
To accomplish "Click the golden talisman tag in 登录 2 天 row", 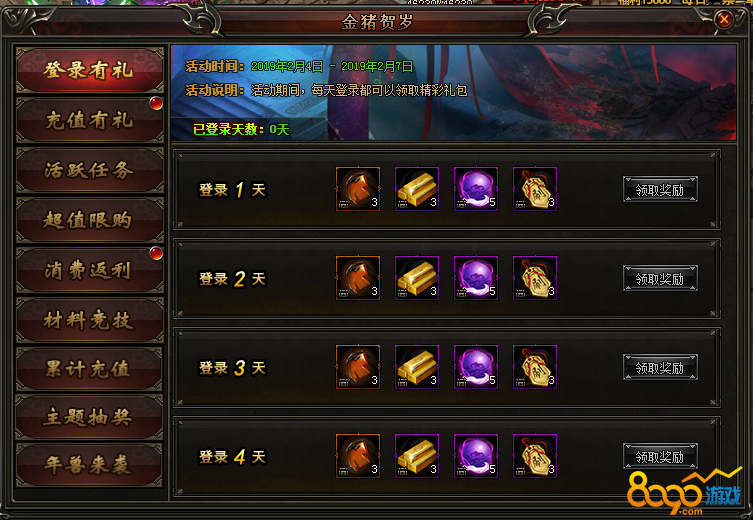I will [x=535, y=278].
